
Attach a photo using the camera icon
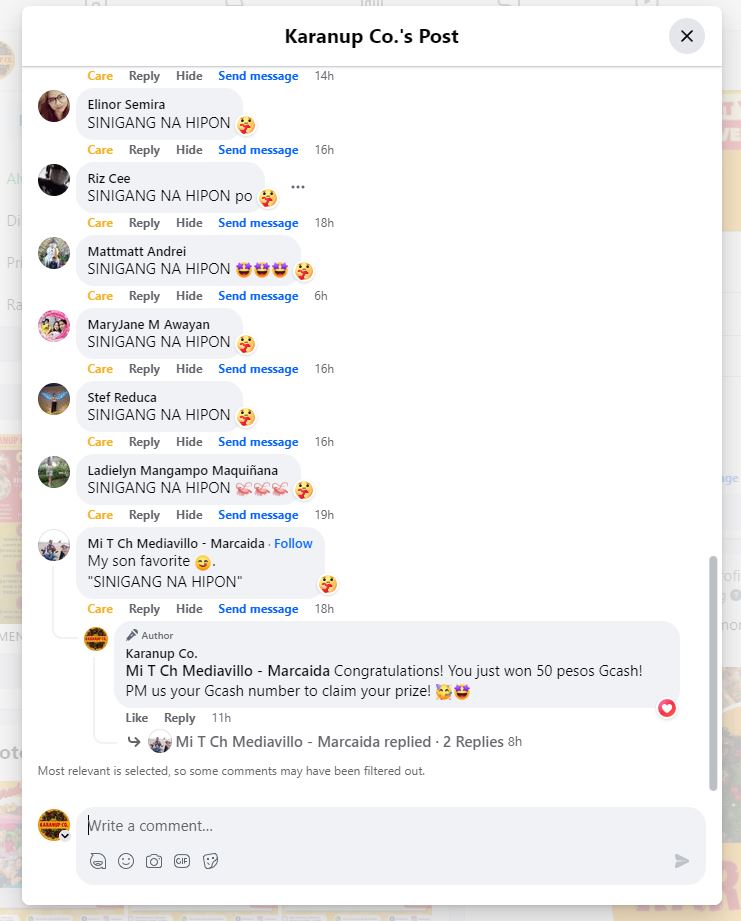click(154, 861)
